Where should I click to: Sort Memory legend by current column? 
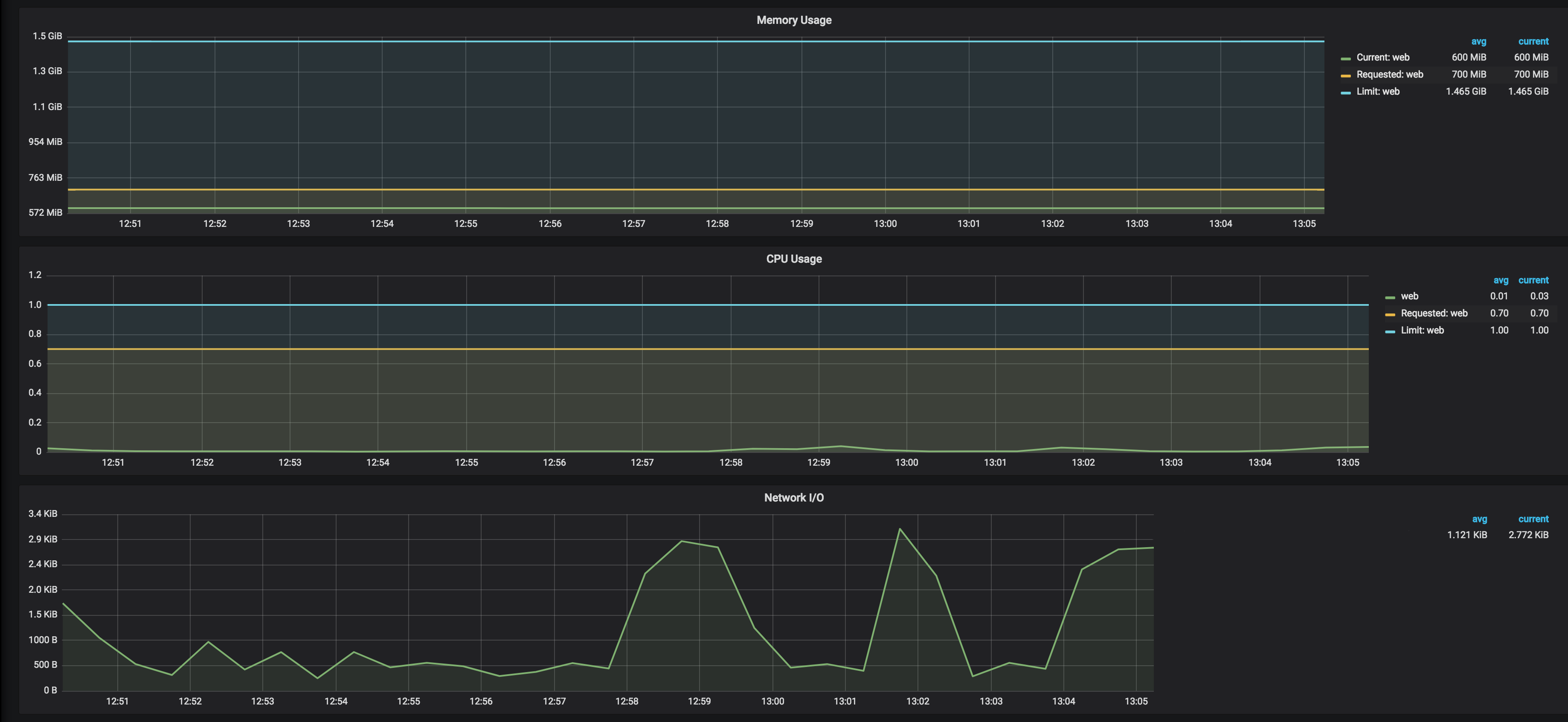click(x=1533, y=41)
